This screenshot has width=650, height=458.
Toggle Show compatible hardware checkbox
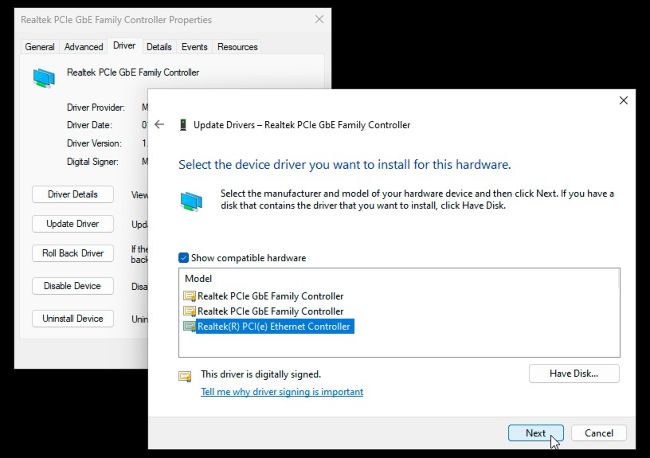click(183, 258)
